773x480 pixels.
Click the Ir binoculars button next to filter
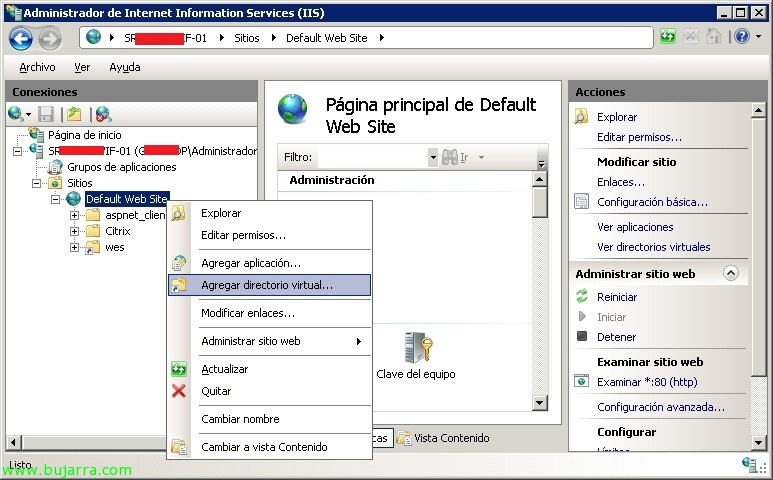pos(454,157)
